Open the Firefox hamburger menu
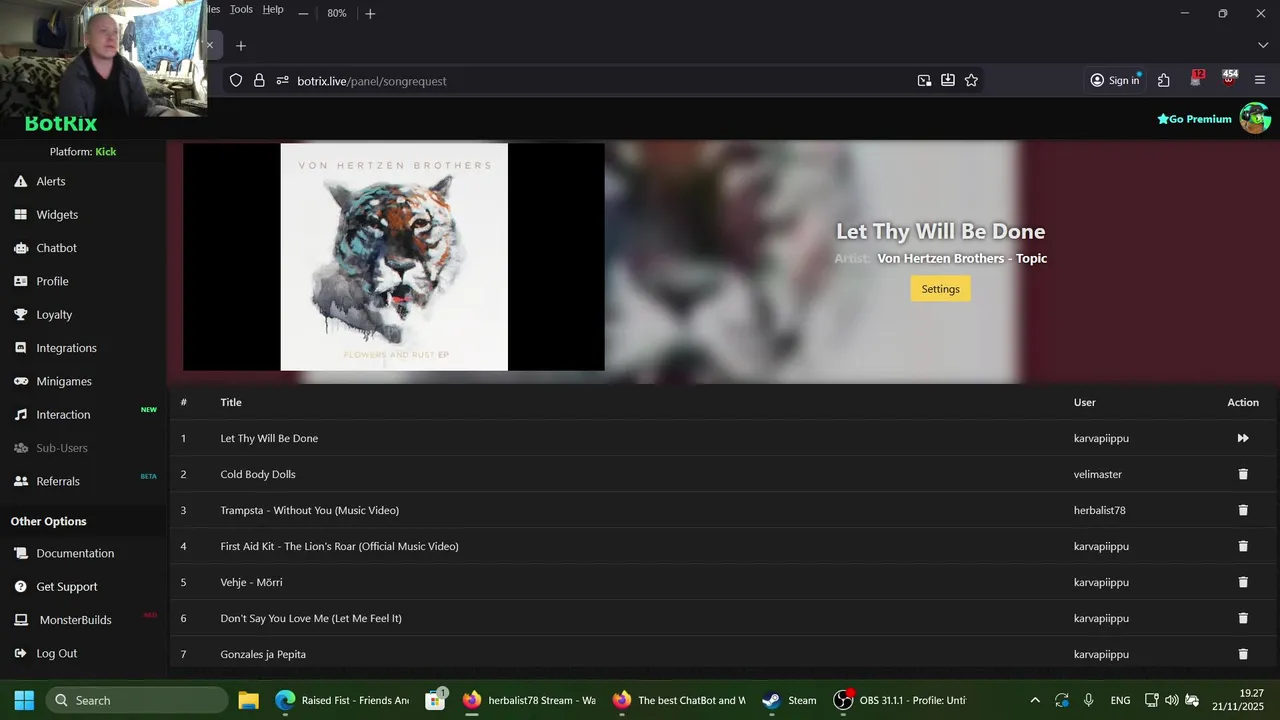The width and height of the screenshot is (1280, 720). click(1260, 80)
